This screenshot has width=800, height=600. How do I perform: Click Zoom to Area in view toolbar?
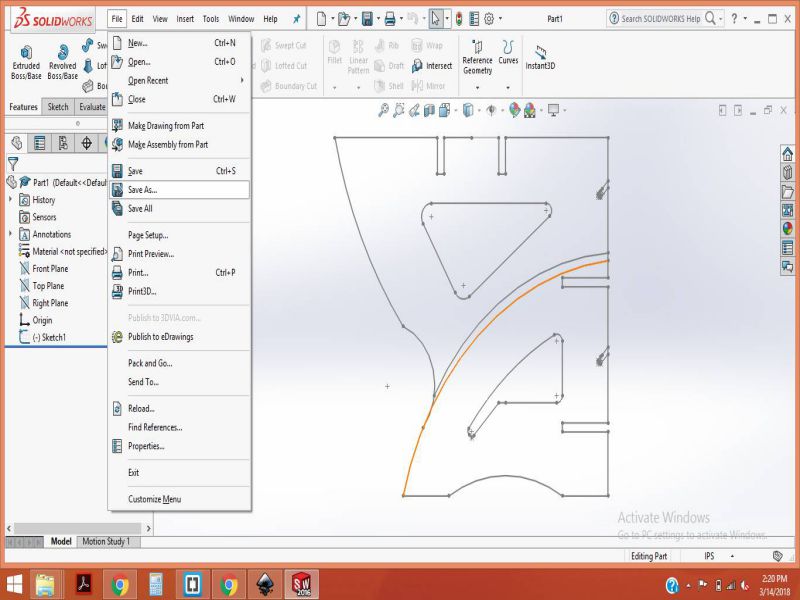(399, 110)
